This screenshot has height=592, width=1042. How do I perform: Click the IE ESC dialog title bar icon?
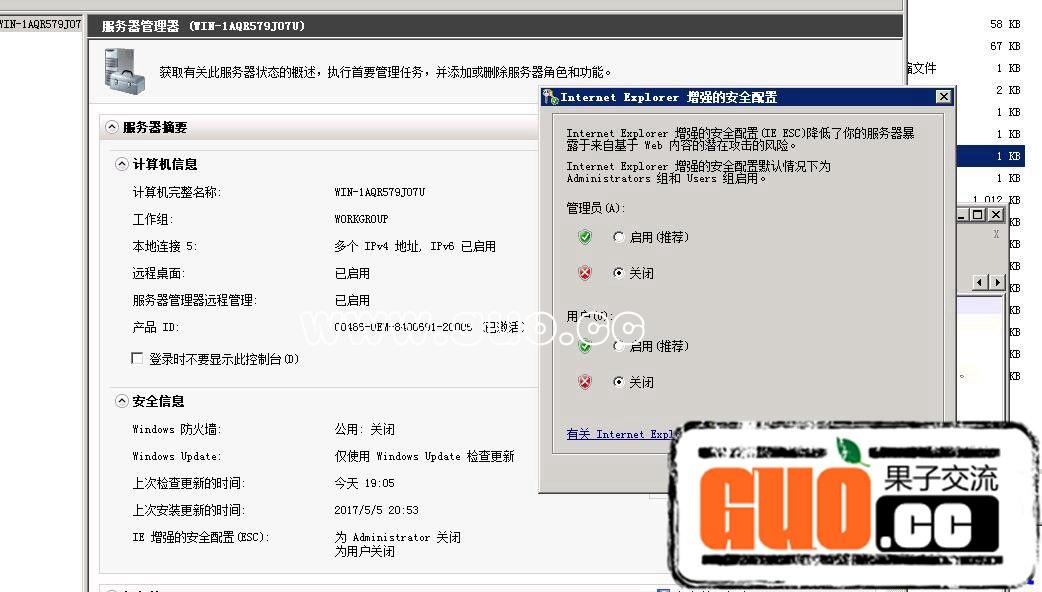(550, 97)
